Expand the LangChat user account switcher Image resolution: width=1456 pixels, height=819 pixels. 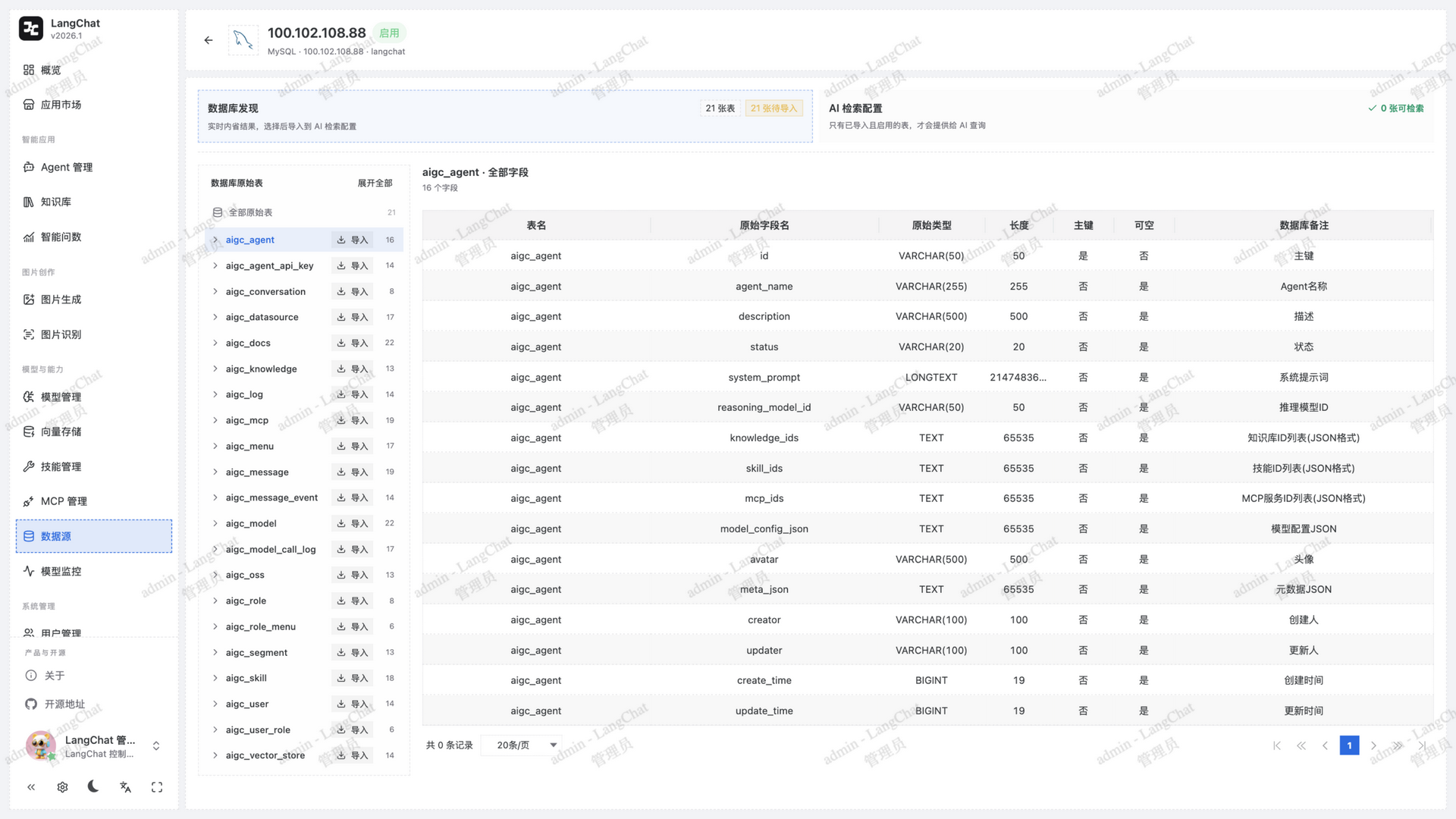[x=156, y=746]
